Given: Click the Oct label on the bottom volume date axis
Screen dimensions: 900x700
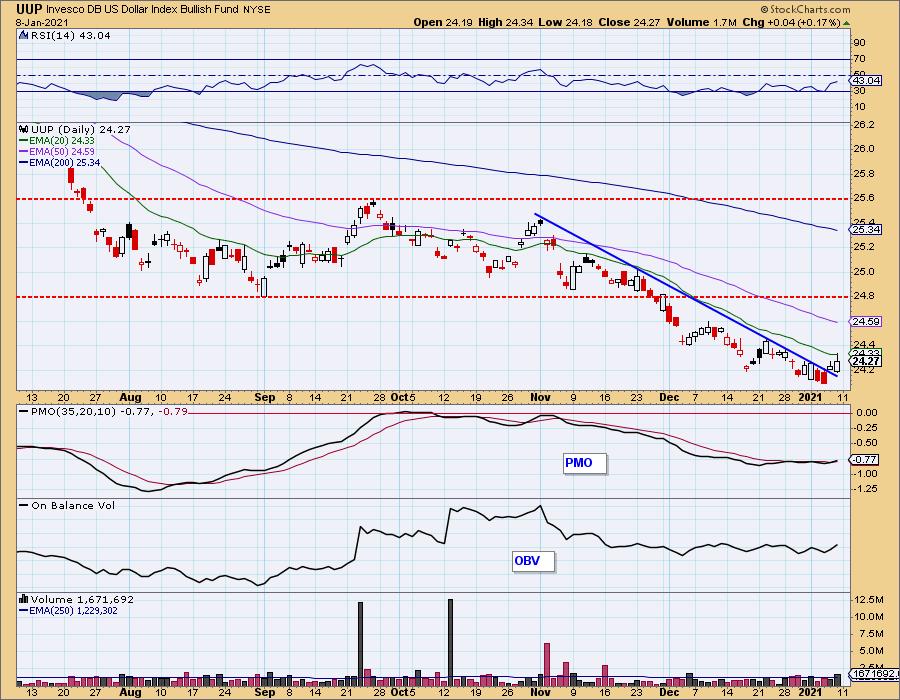Looking at the screenshot, I should click(x=399, y=693).
